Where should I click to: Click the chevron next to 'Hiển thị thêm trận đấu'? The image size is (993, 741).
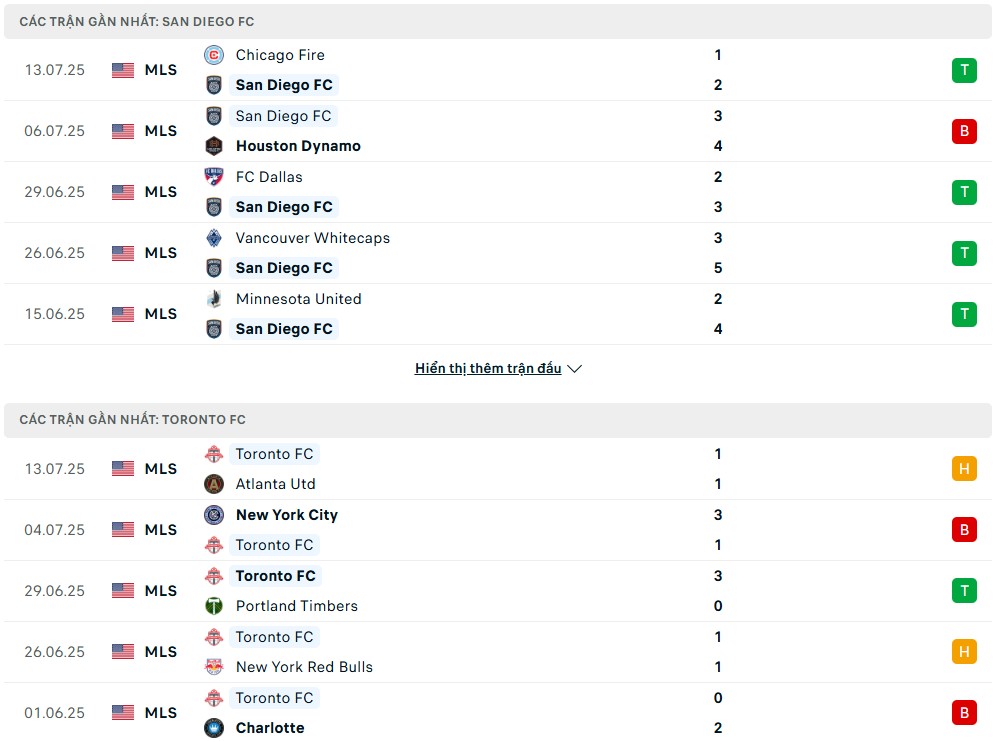(x=574, y=369)
